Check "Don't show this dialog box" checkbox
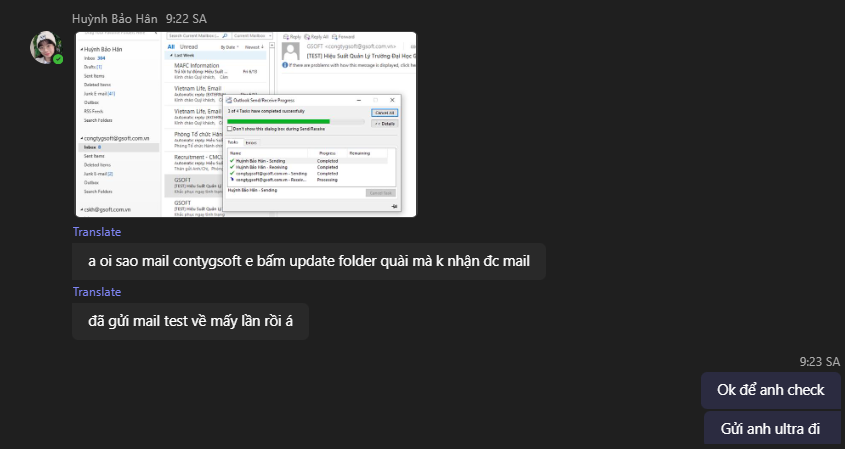Screen dimensions: 845x449 point(230,129)
